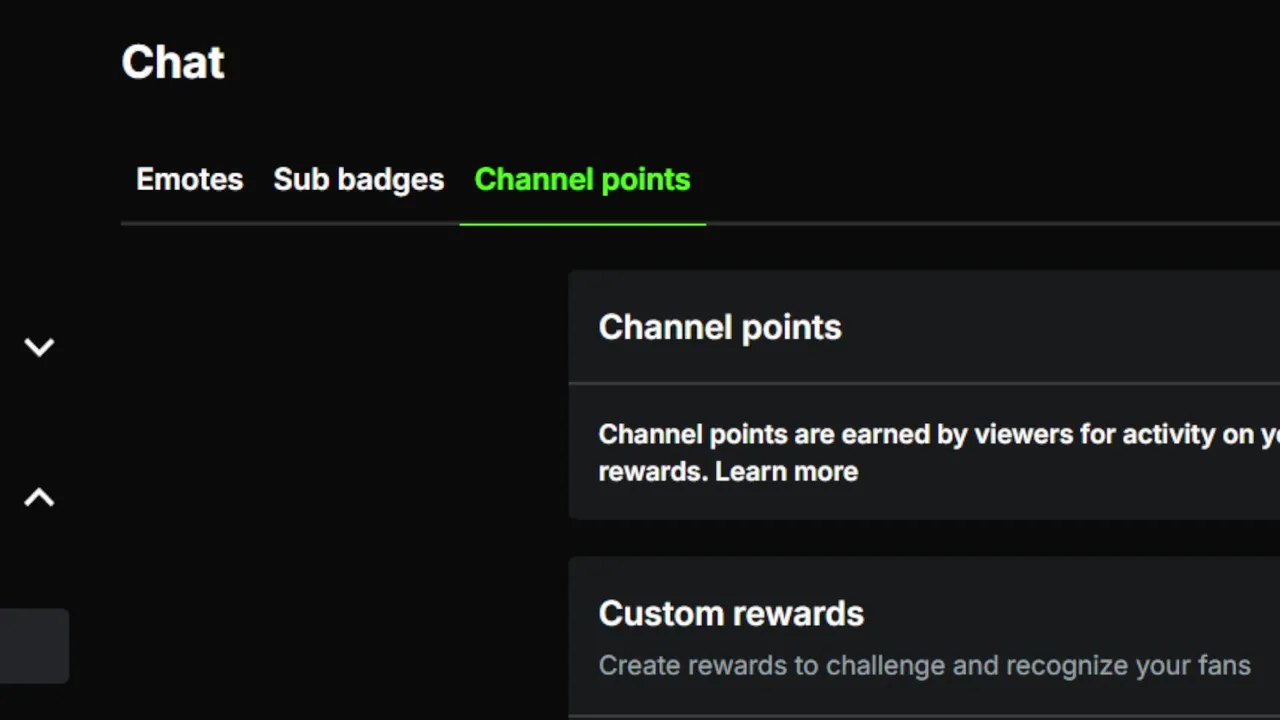This screenshot has width=1280, height=720.
Task: Open the Emotes tab
Action: click(x=189, y=180)
